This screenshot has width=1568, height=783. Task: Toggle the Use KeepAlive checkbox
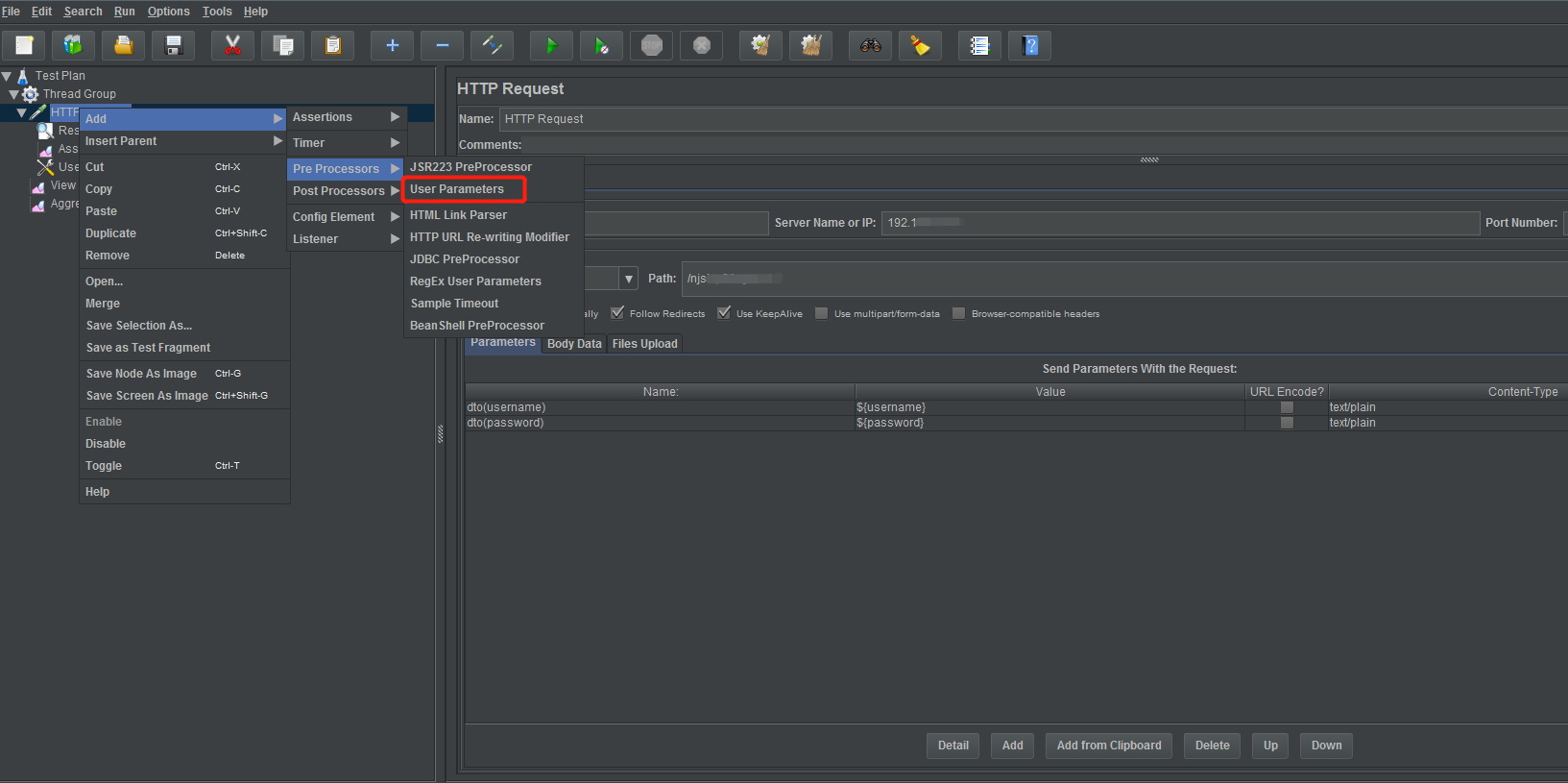pyautogui.click(x=724, y=313)
